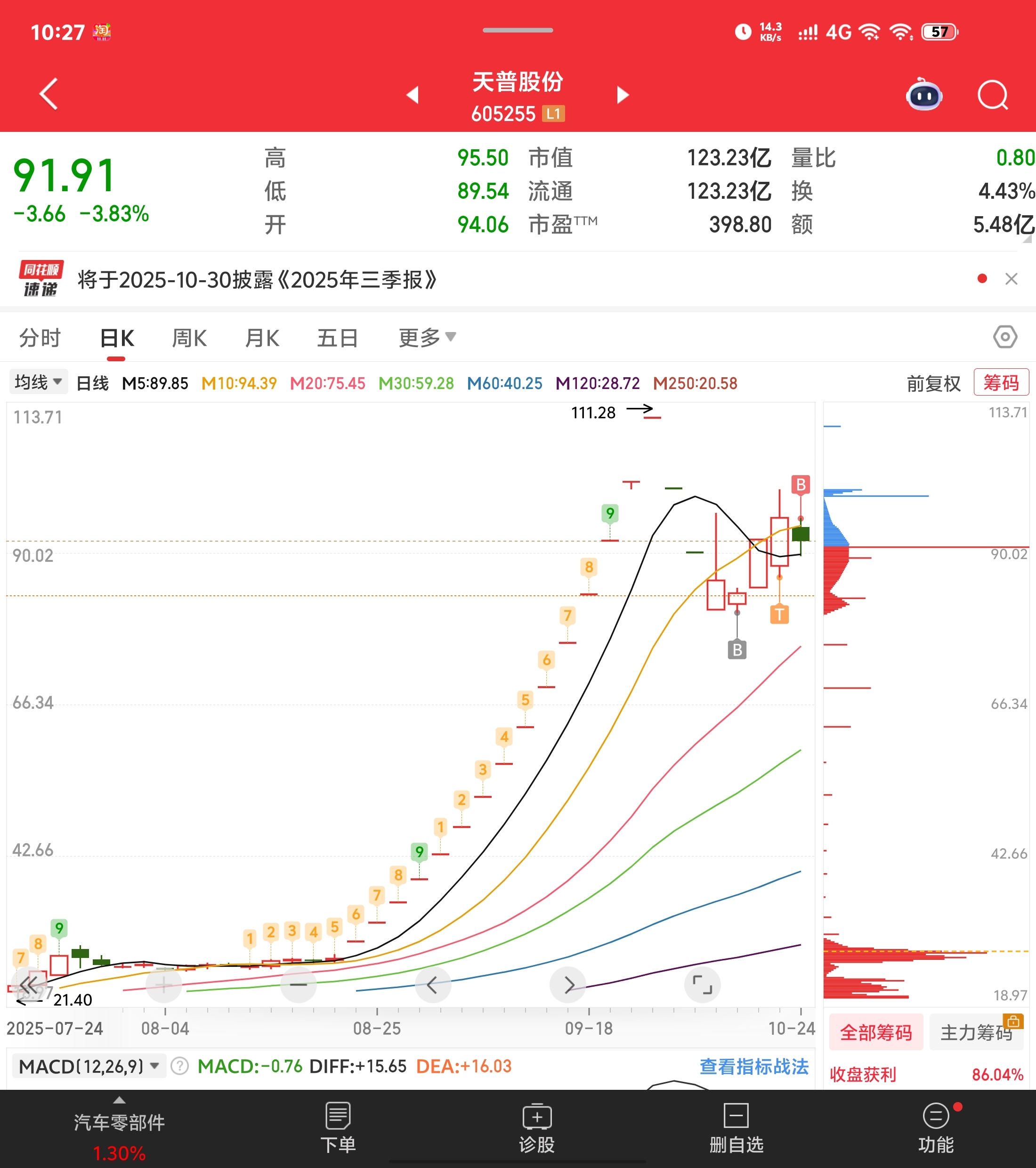Select 全部筹码 option

coord(875,1032)
